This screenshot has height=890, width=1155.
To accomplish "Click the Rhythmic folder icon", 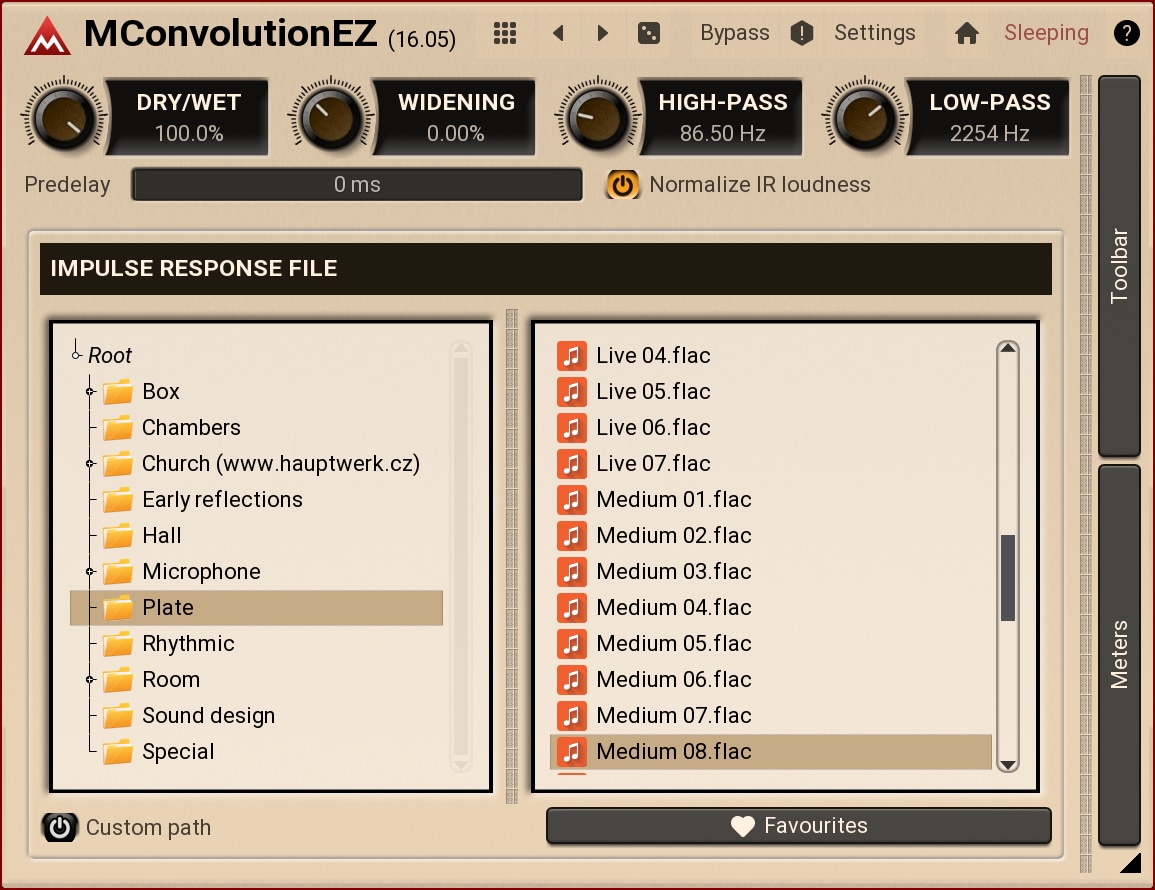I will click(118, 644).
